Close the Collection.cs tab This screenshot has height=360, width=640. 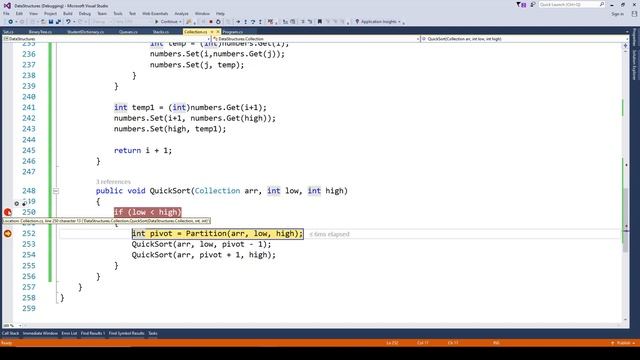pos(218,32)
